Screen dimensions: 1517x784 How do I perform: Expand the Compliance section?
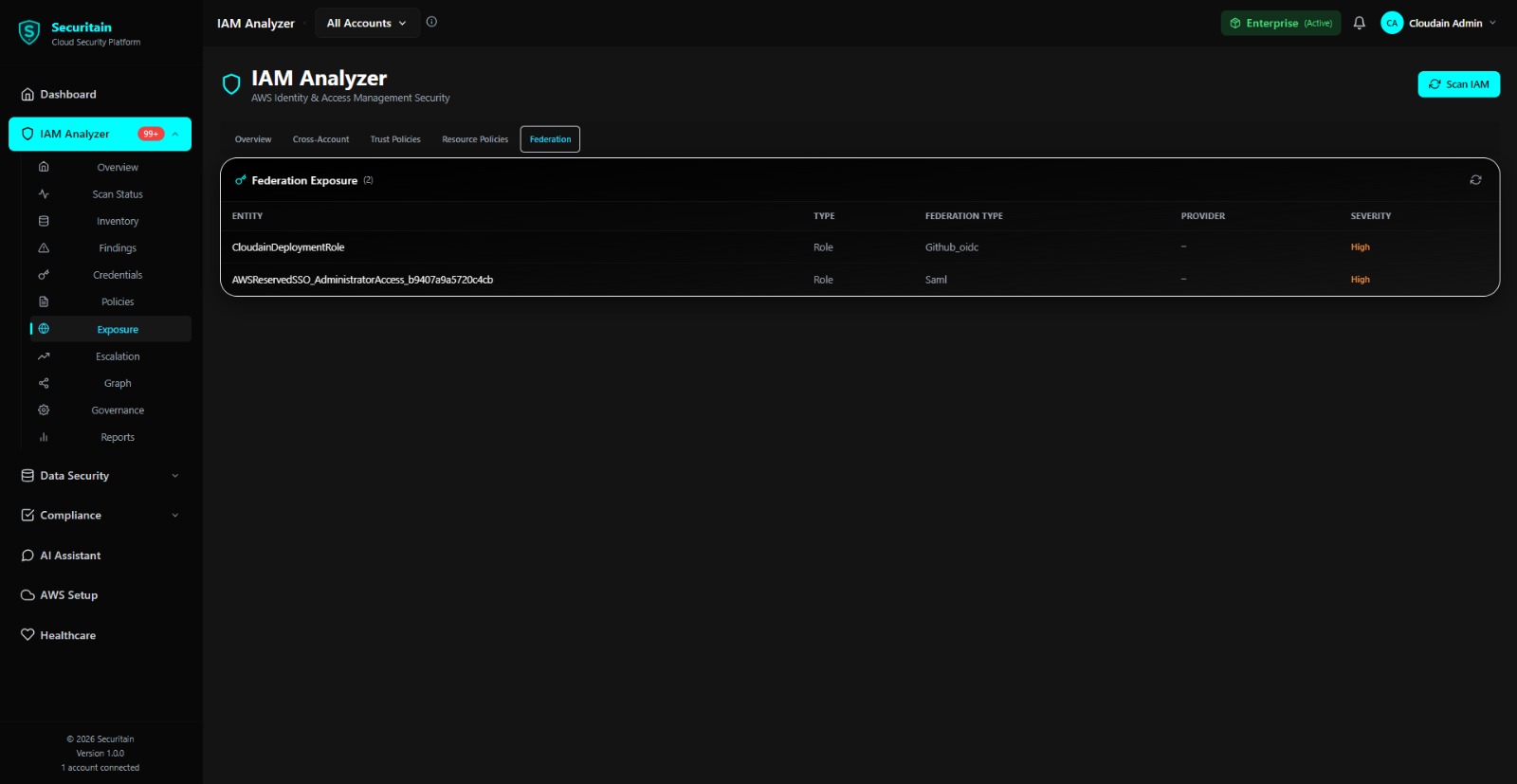point(100,516)
